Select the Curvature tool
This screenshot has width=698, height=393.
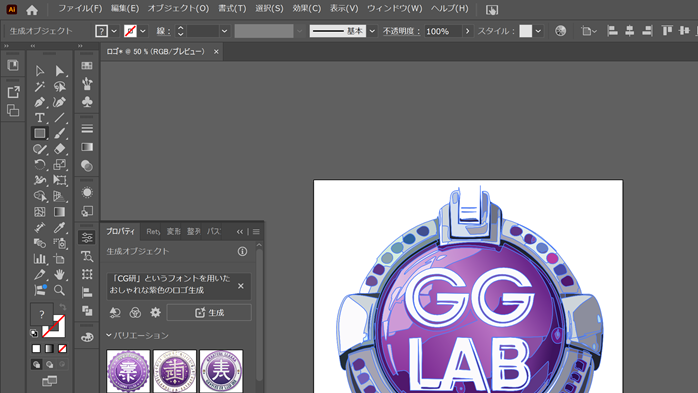tap(59, 102)
